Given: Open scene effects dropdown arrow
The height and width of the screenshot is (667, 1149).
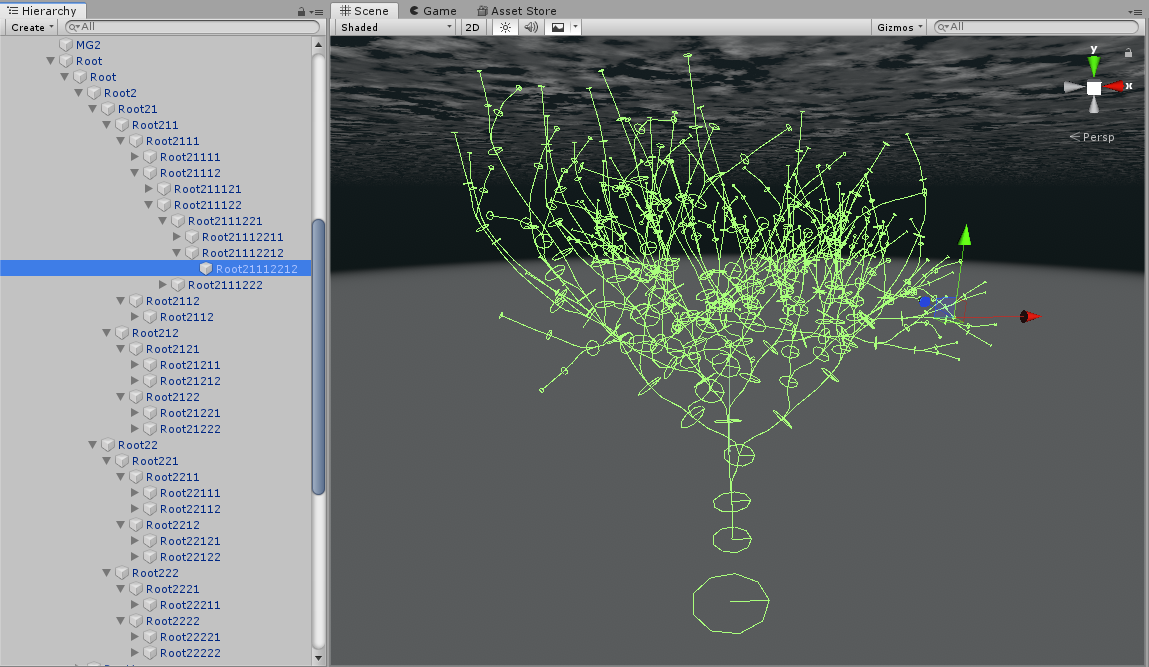Looking at the screenshot, I should click(x=575, y=27).
